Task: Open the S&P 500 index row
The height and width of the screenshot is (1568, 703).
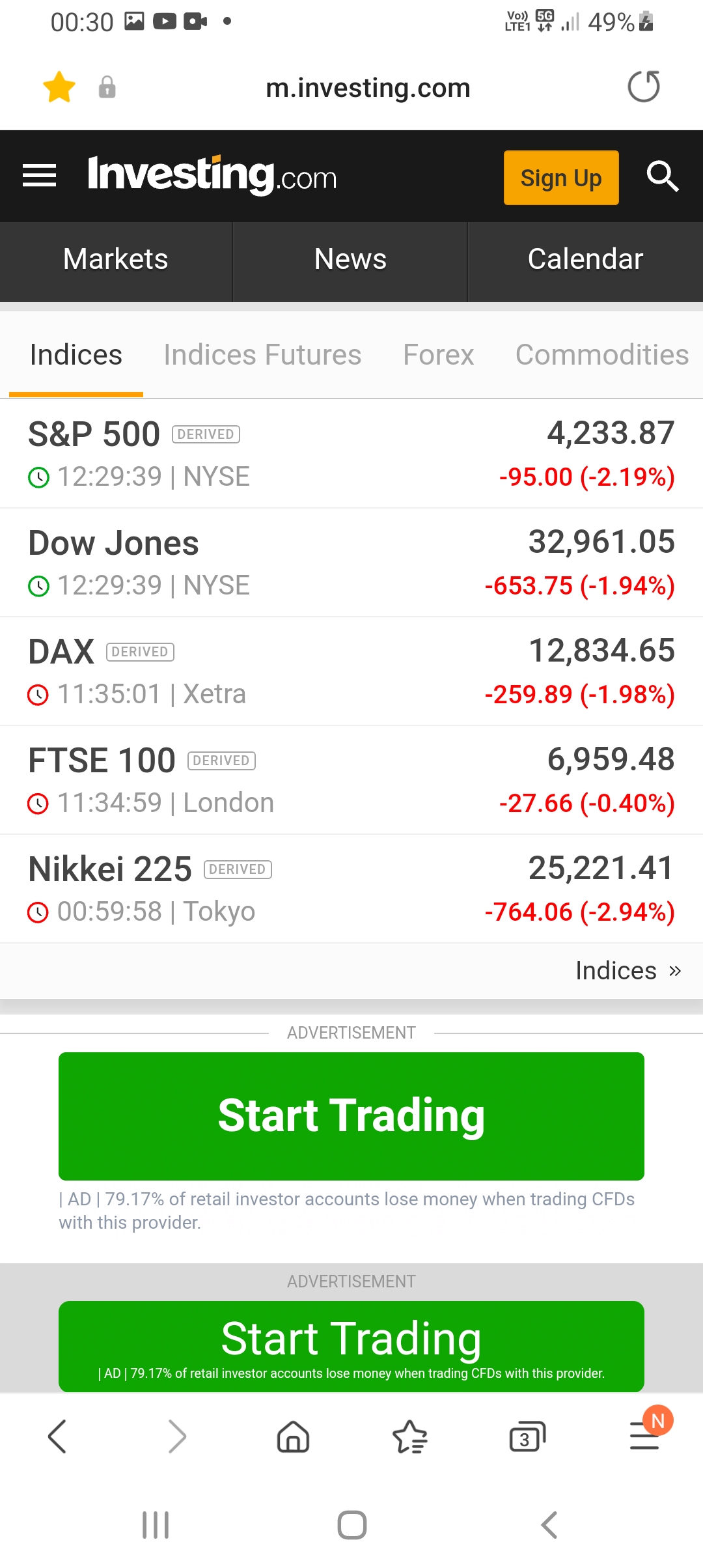Action: pos(351,454)
